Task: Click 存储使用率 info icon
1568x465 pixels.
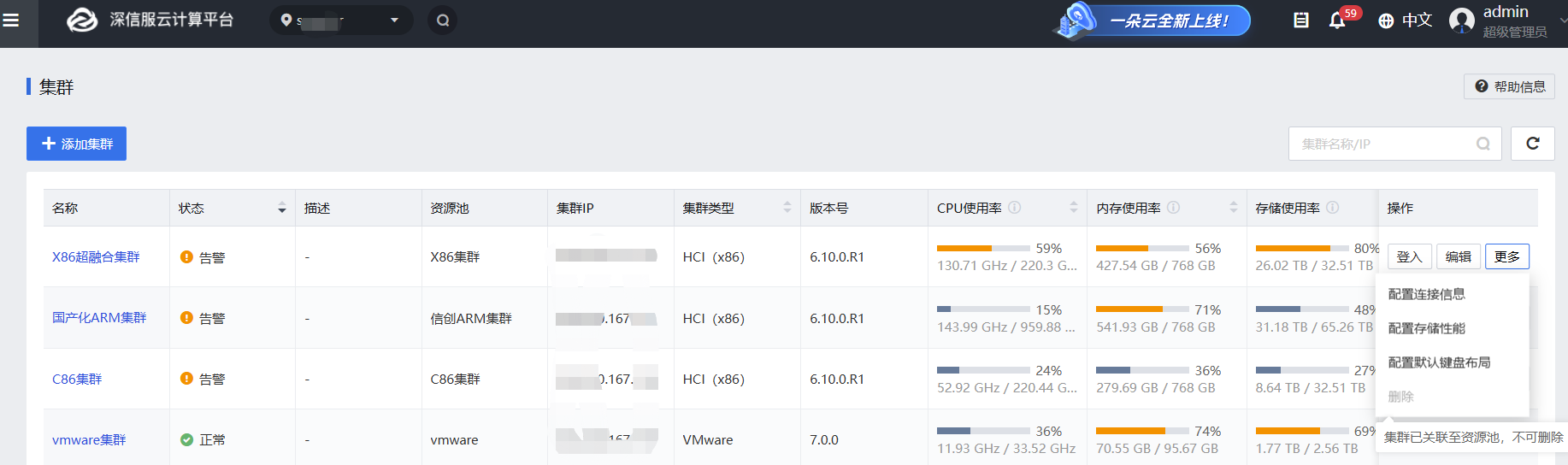Action: (x=1333, y=208)
